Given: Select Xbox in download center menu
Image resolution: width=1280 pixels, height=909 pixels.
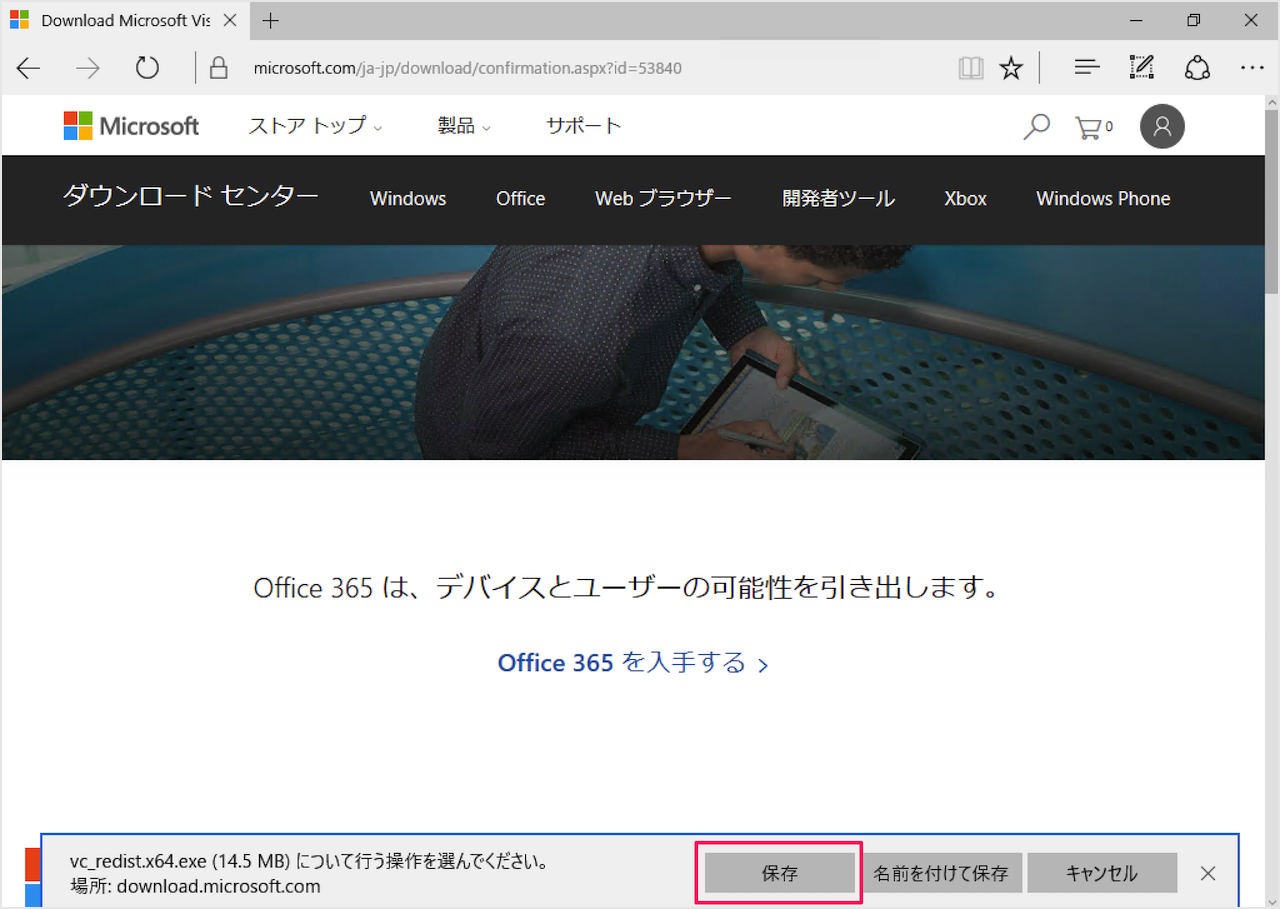Looking at the screenshot, I should tap(965, 198).
